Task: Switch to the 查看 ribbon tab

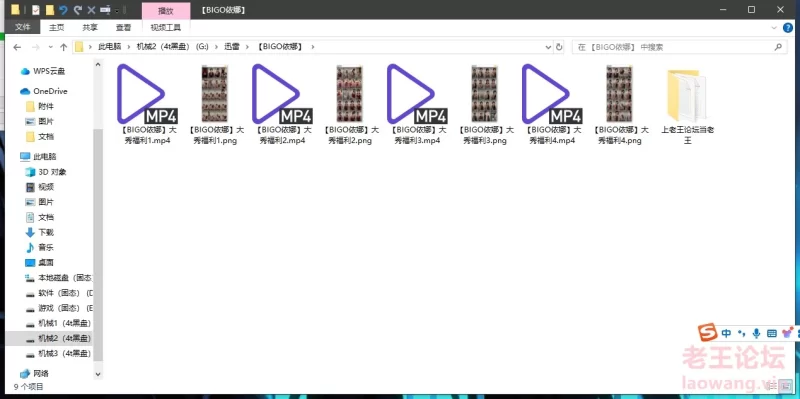Action: click(123, 28)
